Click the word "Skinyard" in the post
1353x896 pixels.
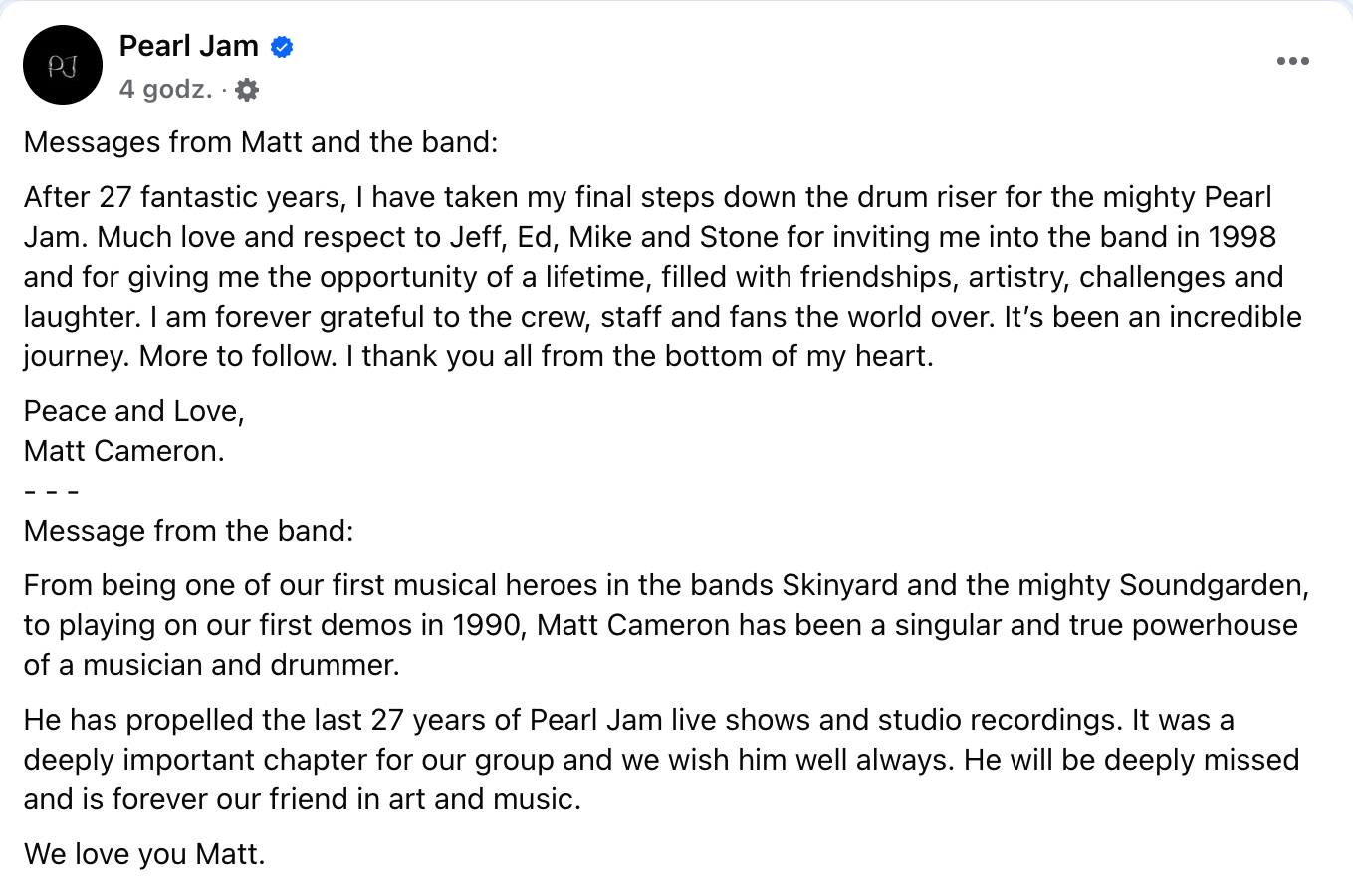pyautogui.click(x=839, y=585)
